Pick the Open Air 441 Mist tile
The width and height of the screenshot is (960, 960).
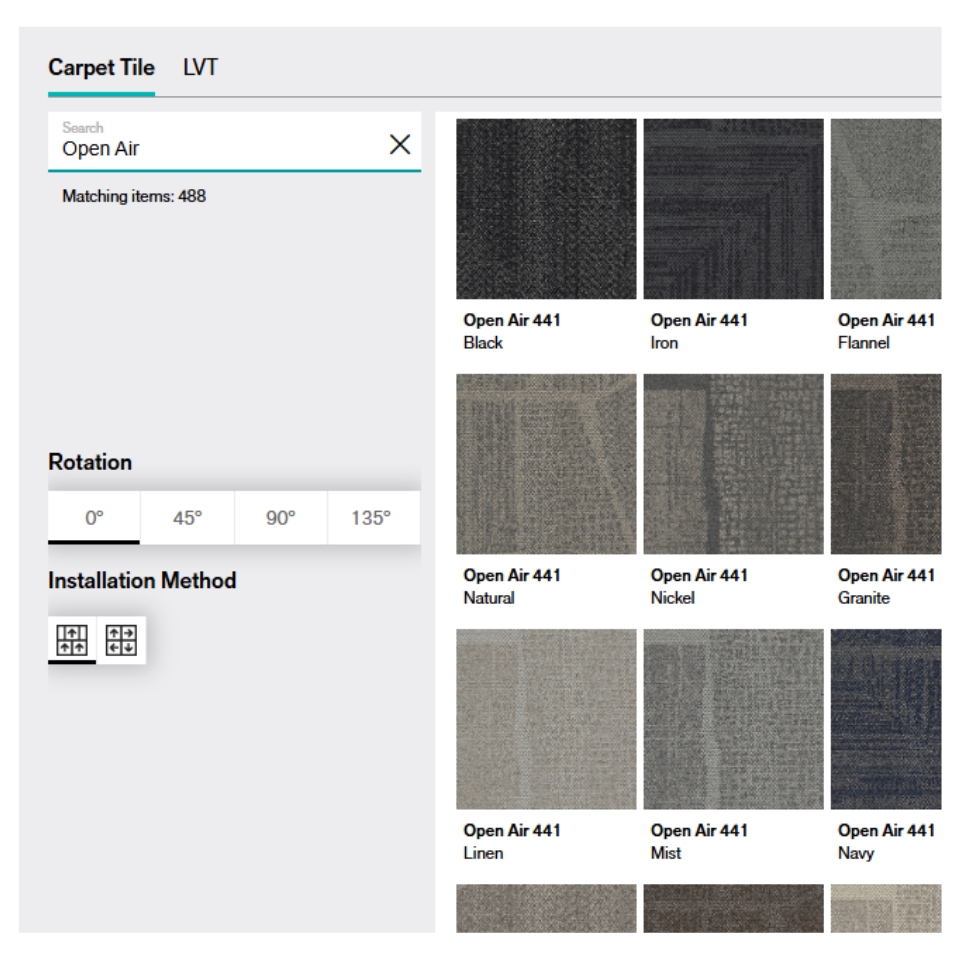(x=733, y=719)
